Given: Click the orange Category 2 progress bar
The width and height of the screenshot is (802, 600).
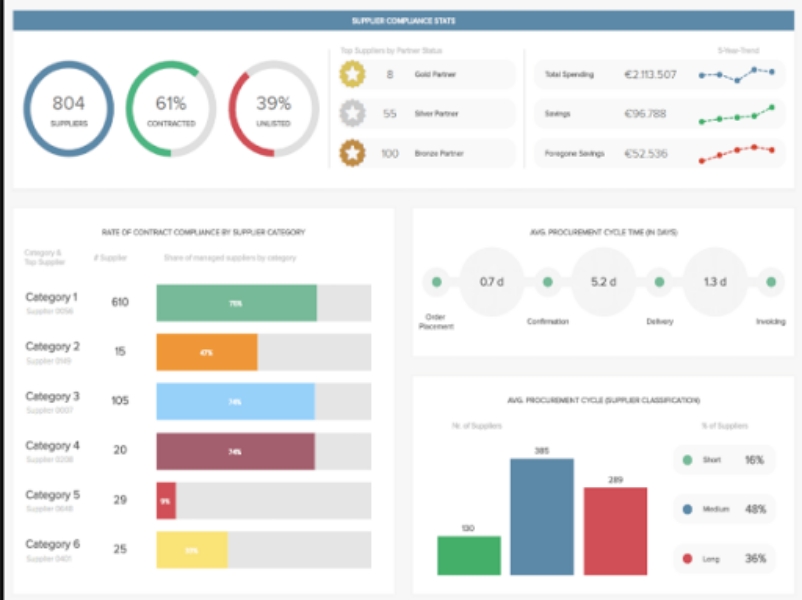Looking at the screenshot, I should tap(207, 352).
